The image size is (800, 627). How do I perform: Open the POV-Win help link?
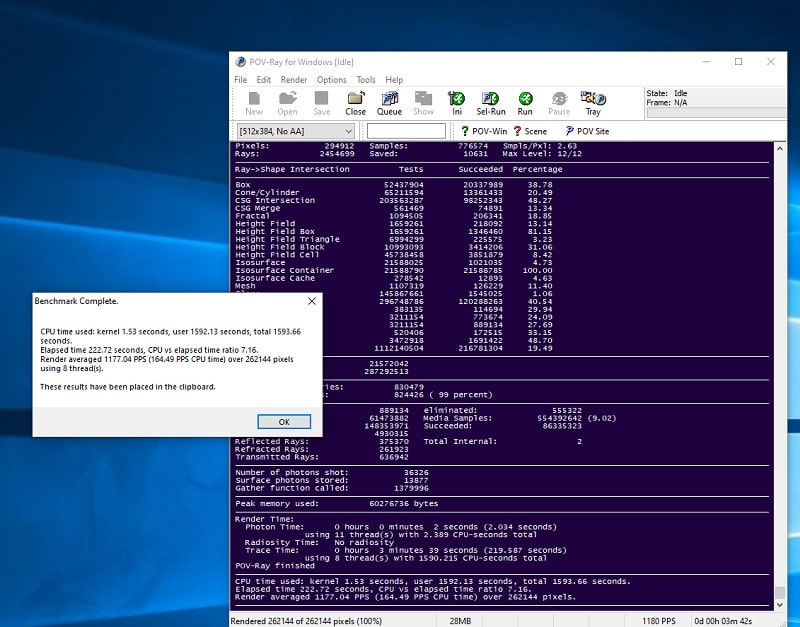484,131
